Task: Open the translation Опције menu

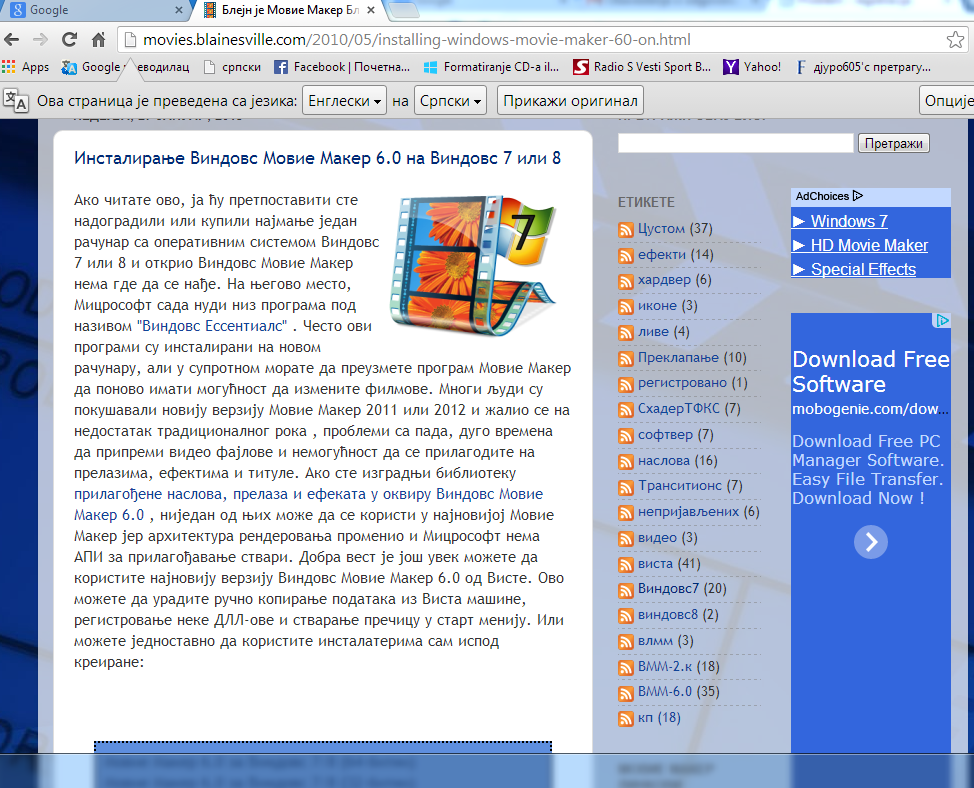Action: coord(948,101)
